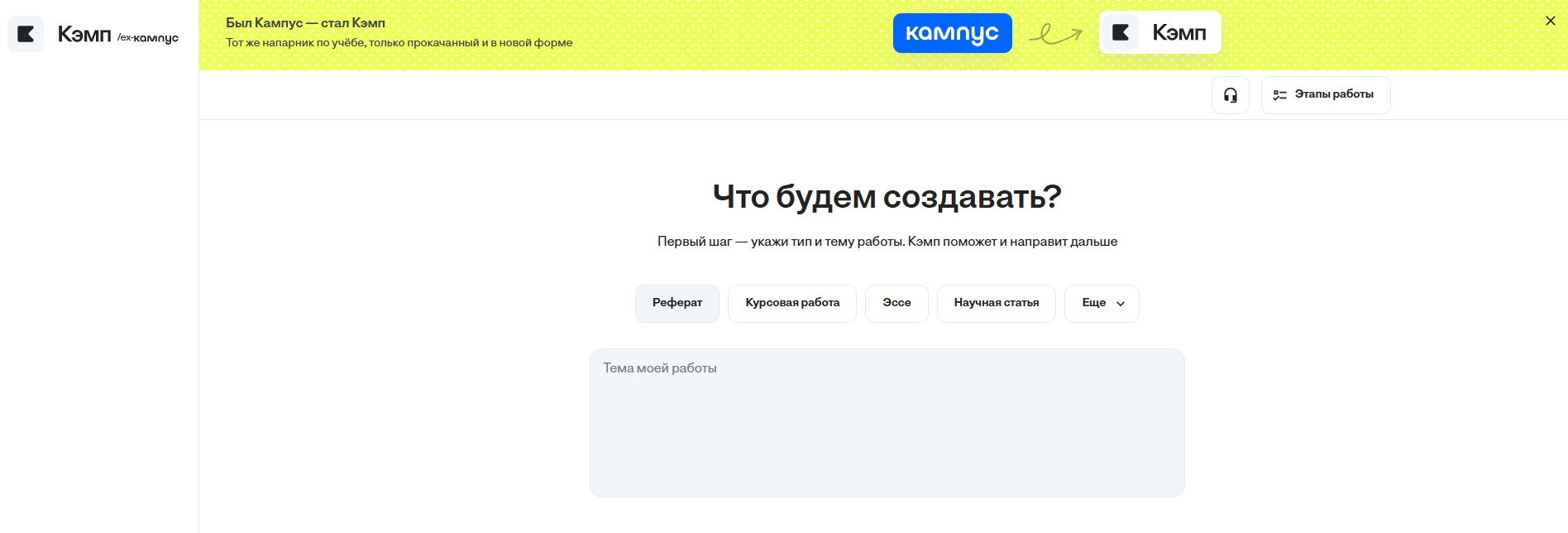This screenshot has width=1568, height=533.
Task: Click the Кэмп wordmark in the sidebar
Action: pos(84,34)
